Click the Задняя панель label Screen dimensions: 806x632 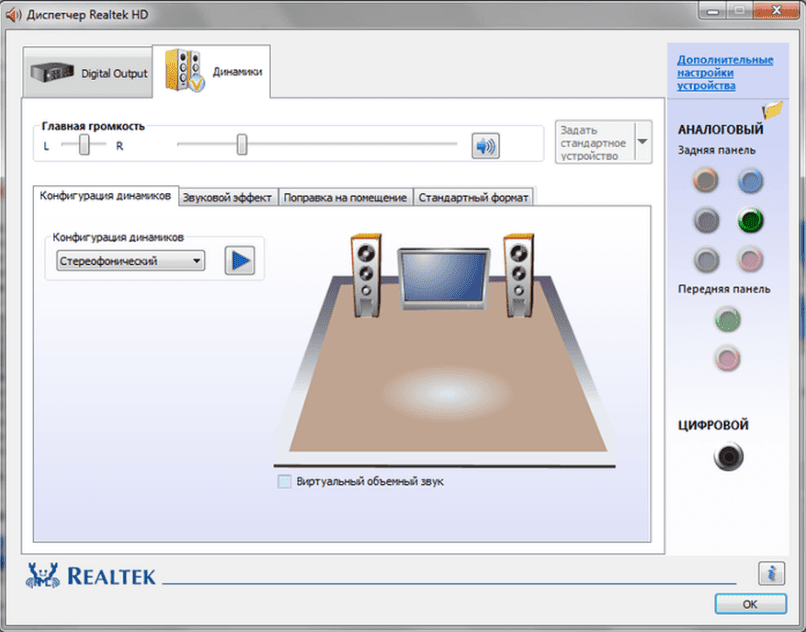coord(717,150)
